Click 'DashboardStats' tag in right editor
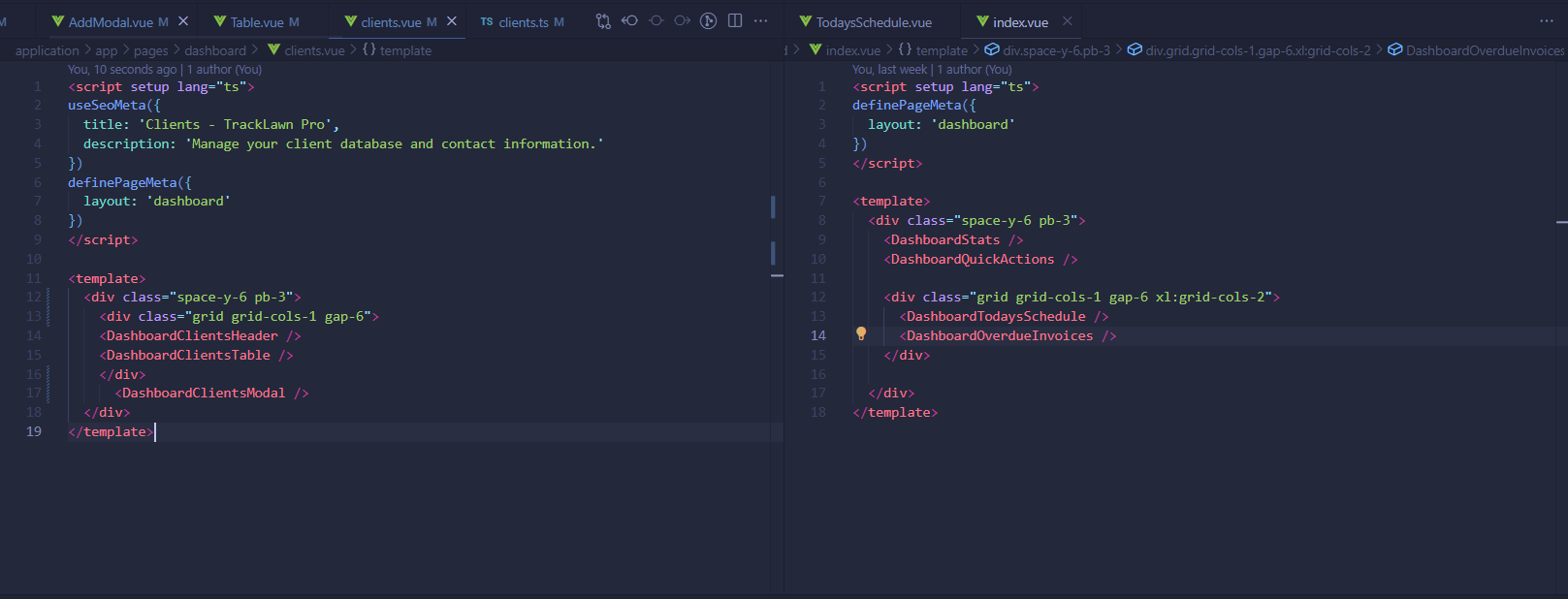Image resolution: width=1568 pixels, height=599 pixels. click(945, 239)
